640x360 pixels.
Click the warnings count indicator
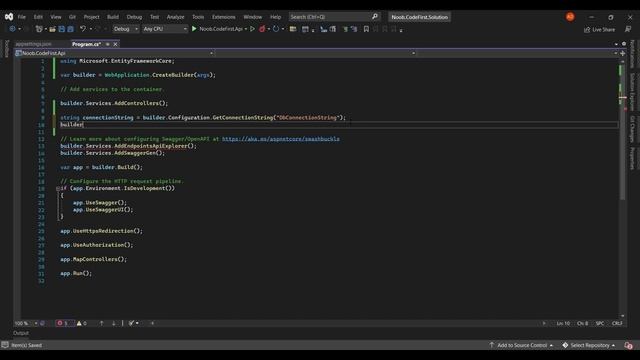pyautogui.click(x=82, y=323)
